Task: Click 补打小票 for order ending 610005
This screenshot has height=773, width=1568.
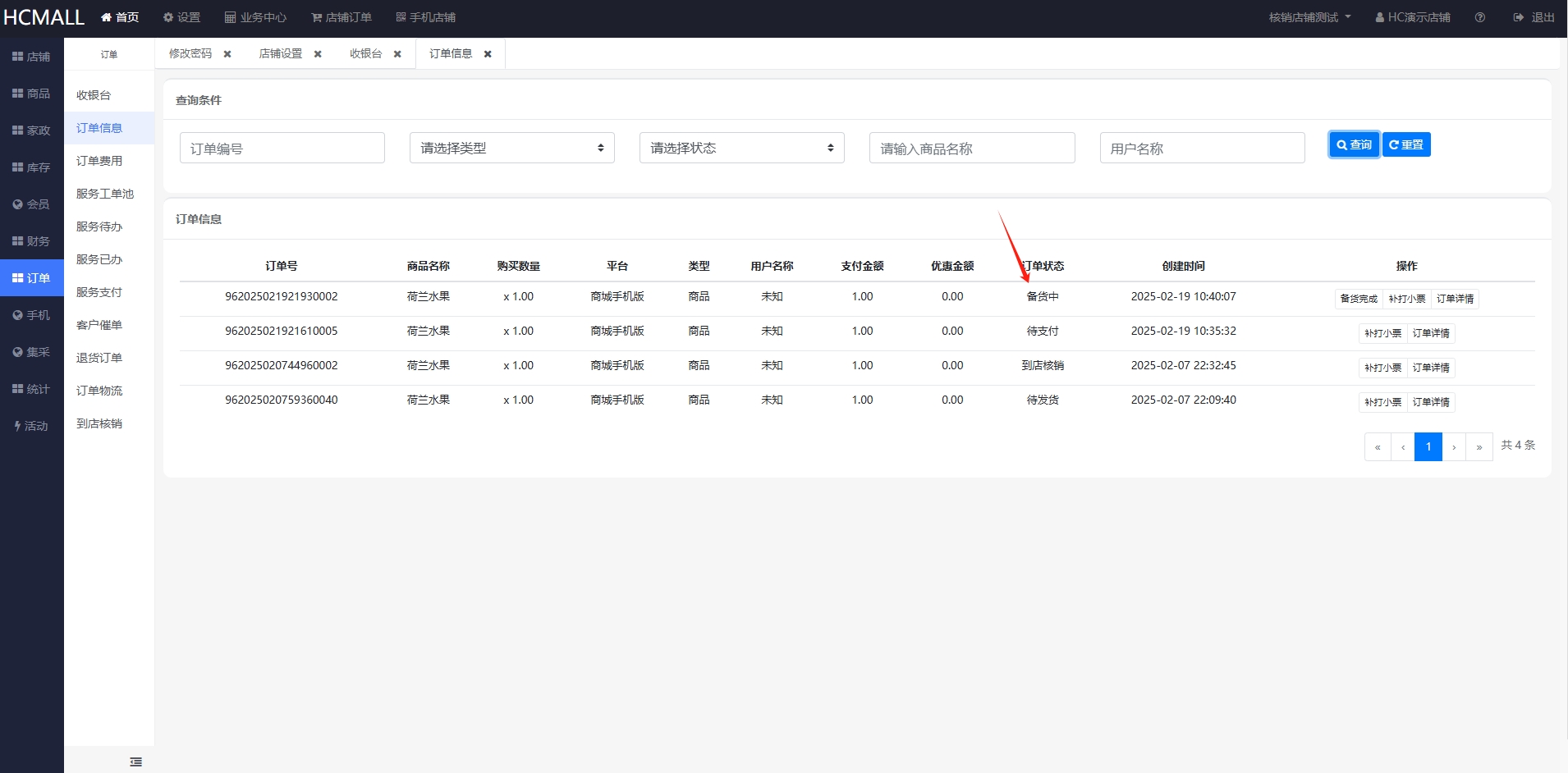Action: tap(1383, 333)
